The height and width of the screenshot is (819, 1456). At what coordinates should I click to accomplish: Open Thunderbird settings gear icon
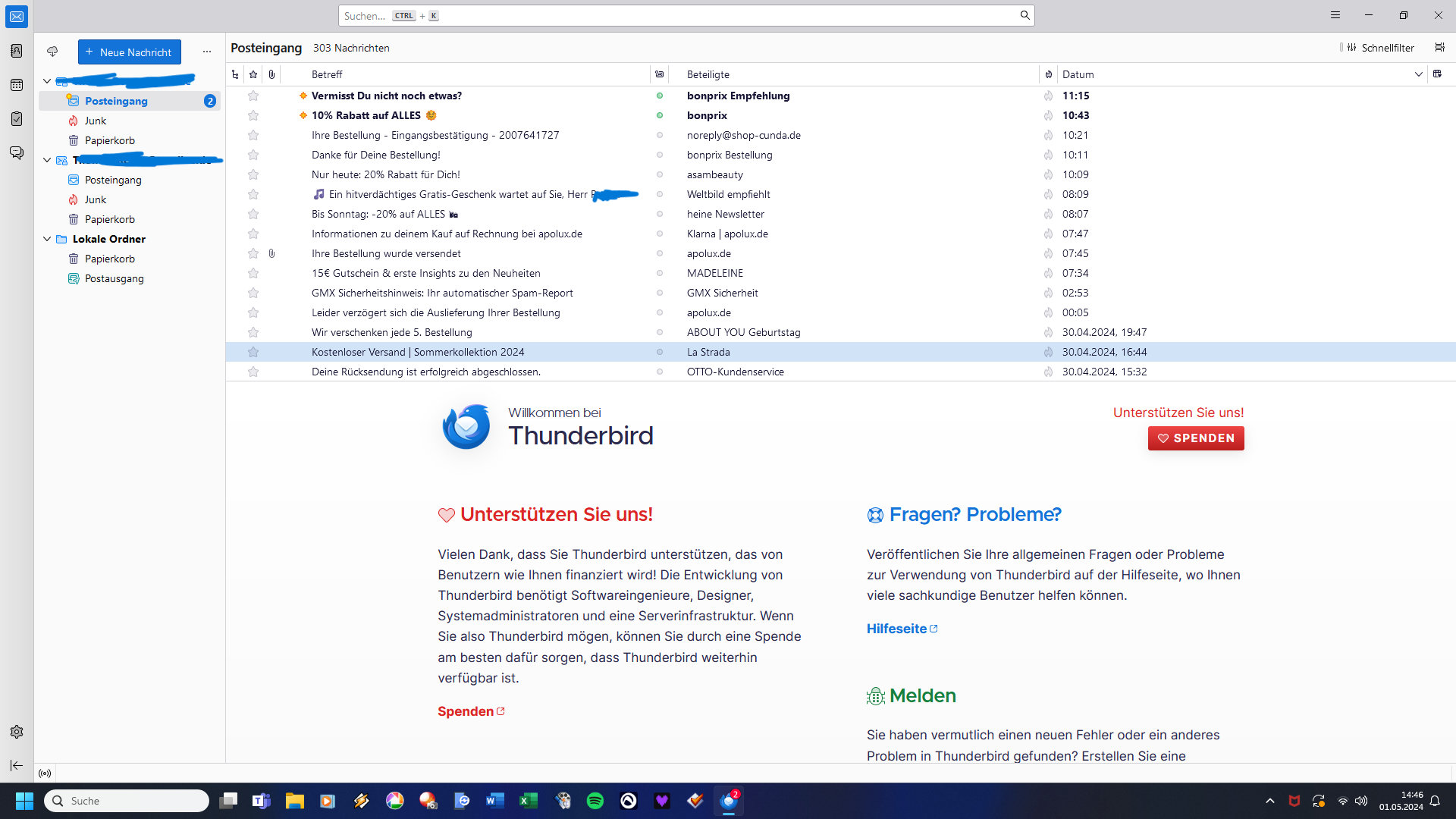tap(17, 732)
